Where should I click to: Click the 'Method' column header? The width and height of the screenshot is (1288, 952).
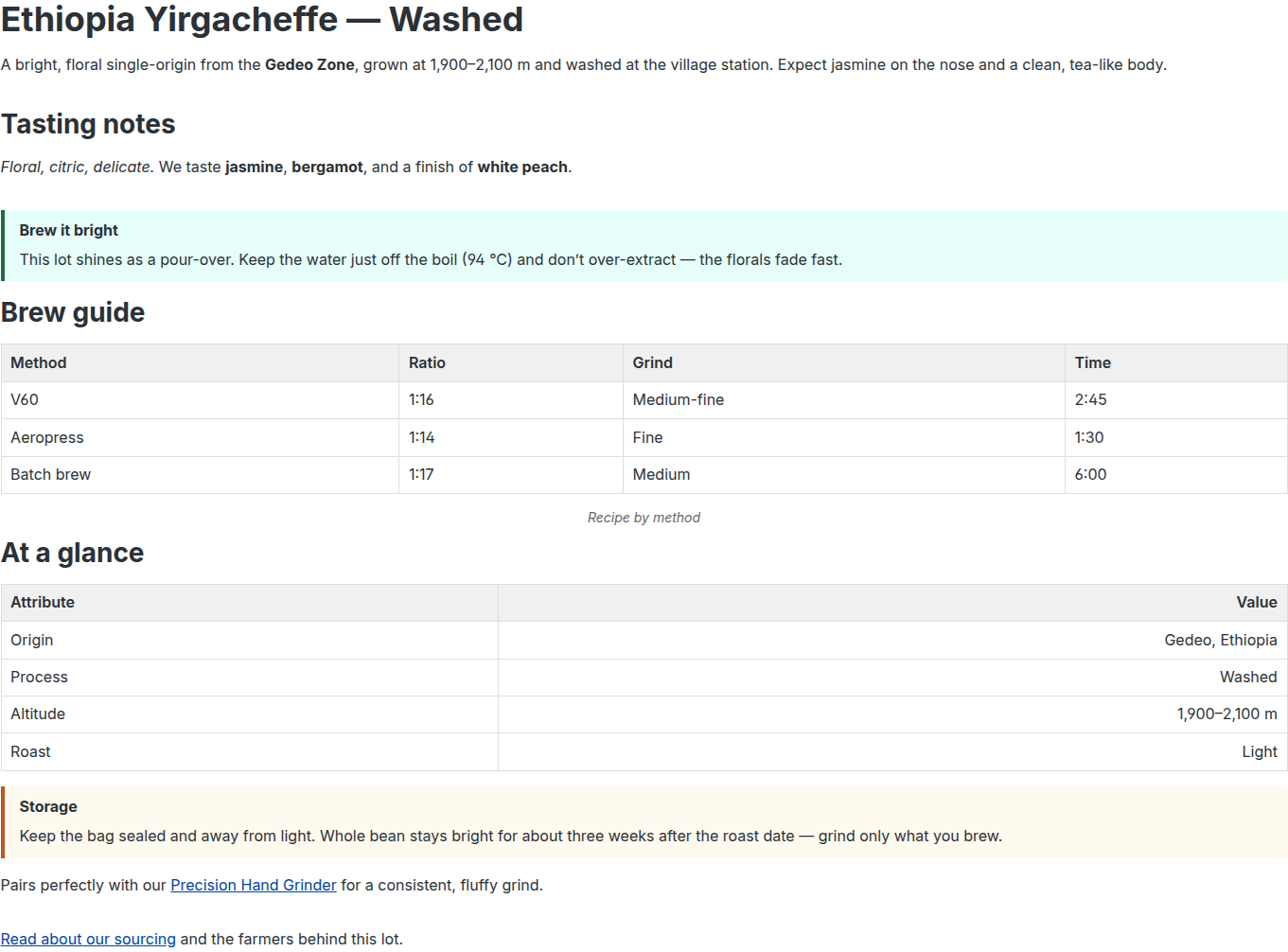point(200,362)
